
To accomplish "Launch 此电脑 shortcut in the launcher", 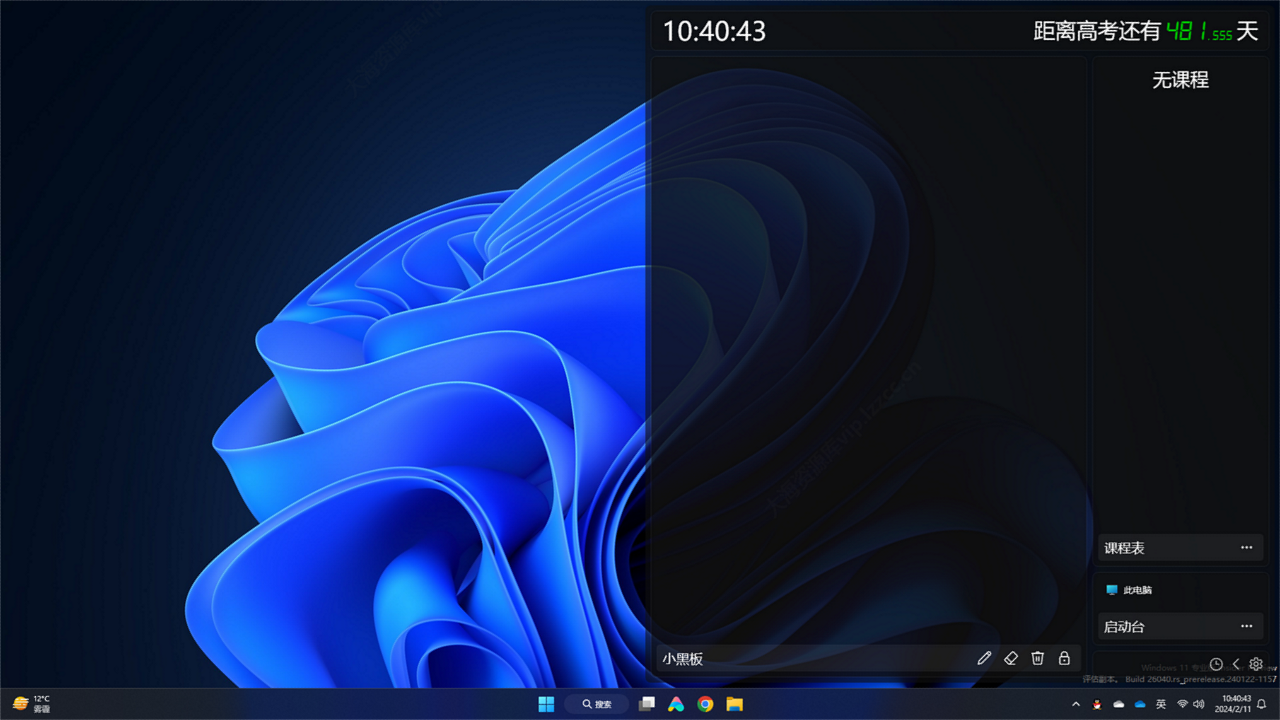I will coord(1129,590).
